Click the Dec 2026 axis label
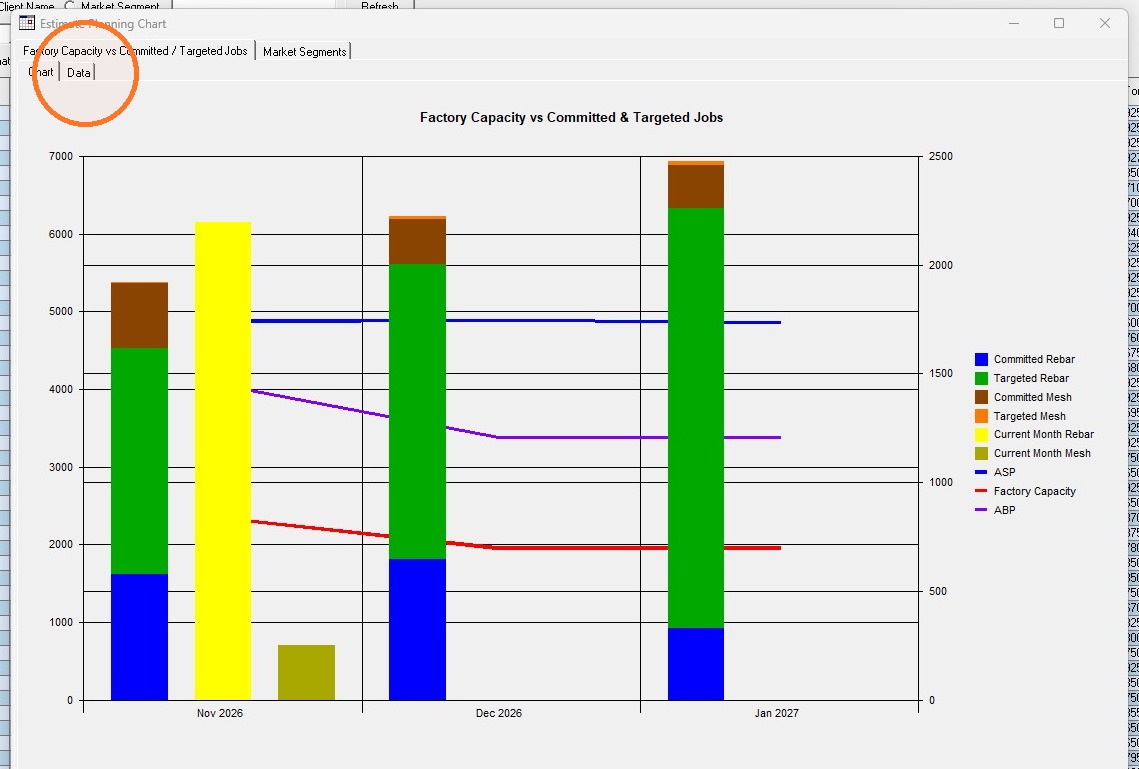Image resolution: width=1139 pixels, height=769 pixels. coord(498,713)
